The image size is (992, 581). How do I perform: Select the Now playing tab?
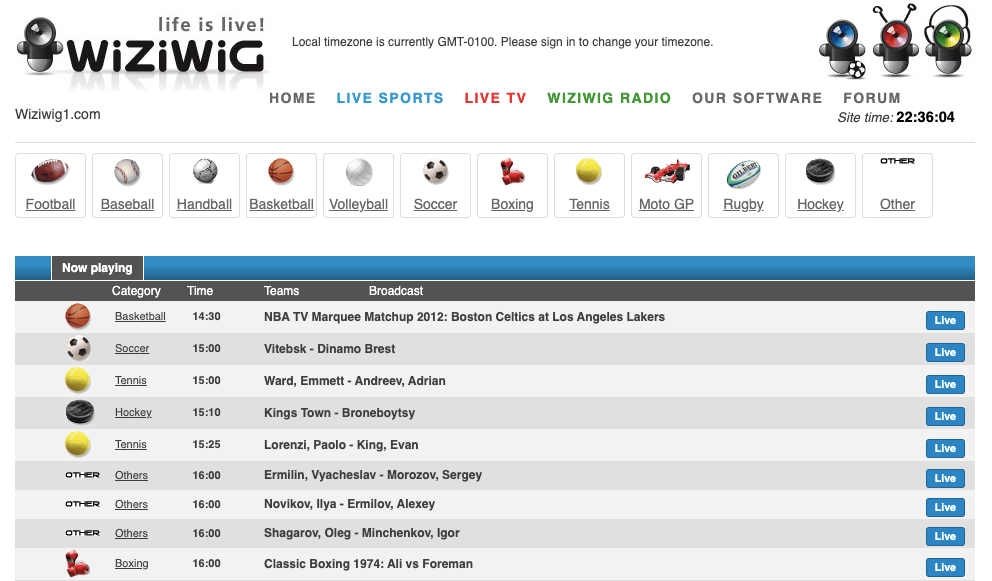point(97,268)
